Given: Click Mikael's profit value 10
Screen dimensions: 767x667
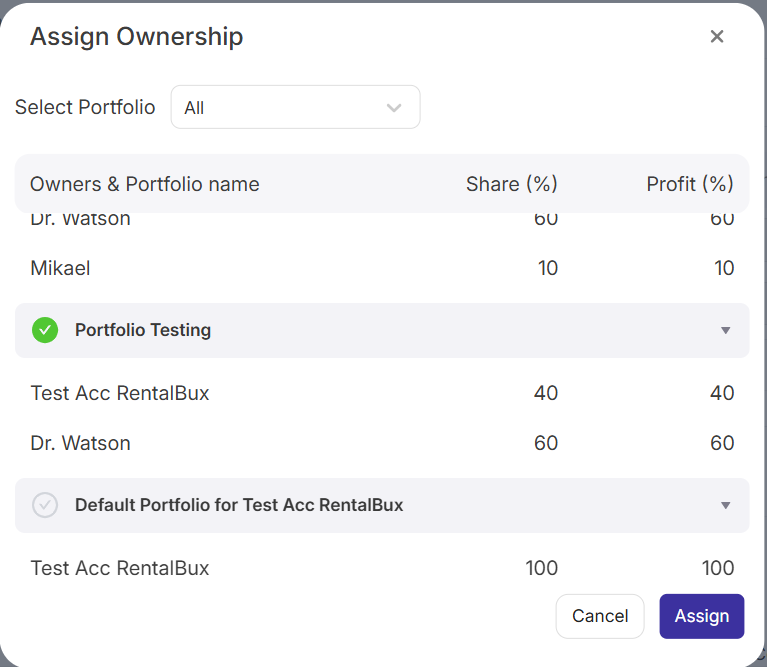Looking at the screenshot, I should [723, 268].
